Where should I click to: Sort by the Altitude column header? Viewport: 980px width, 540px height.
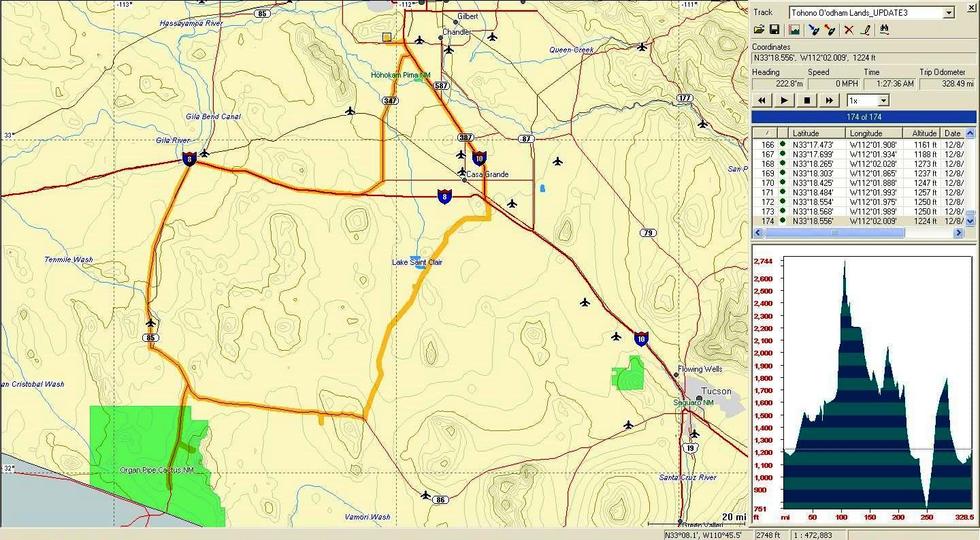point(921,133)
